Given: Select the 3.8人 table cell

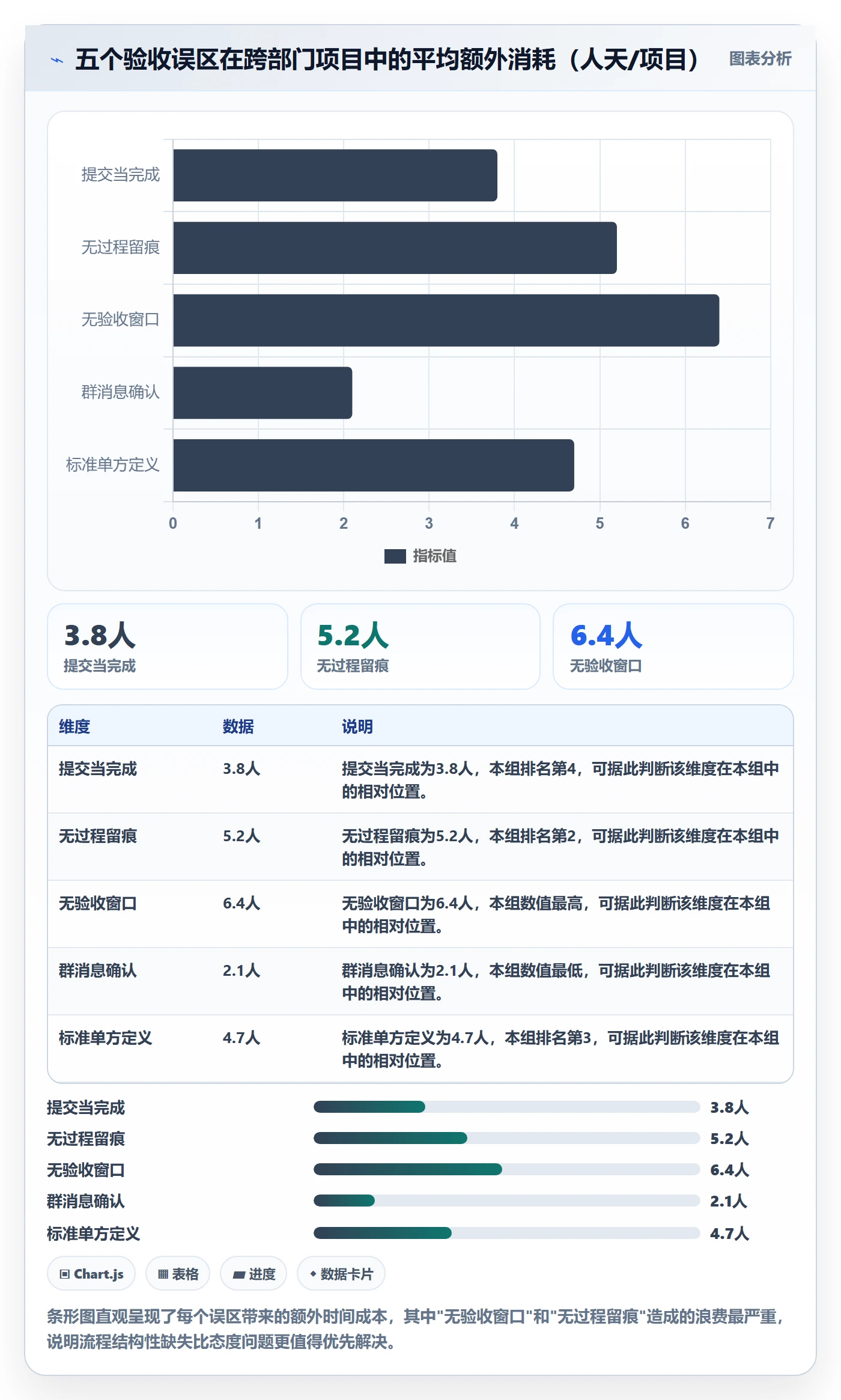Looking at the screenshot, I should 241,769.
